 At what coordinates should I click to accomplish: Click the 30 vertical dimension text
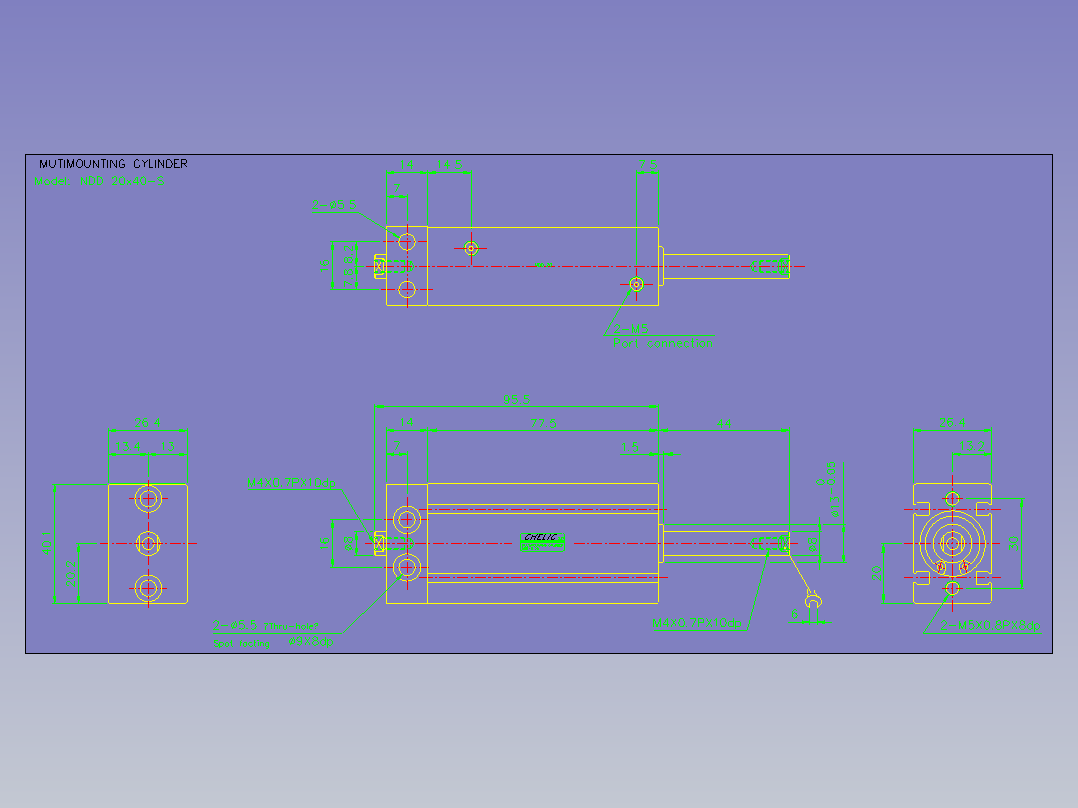[1013, 543]
